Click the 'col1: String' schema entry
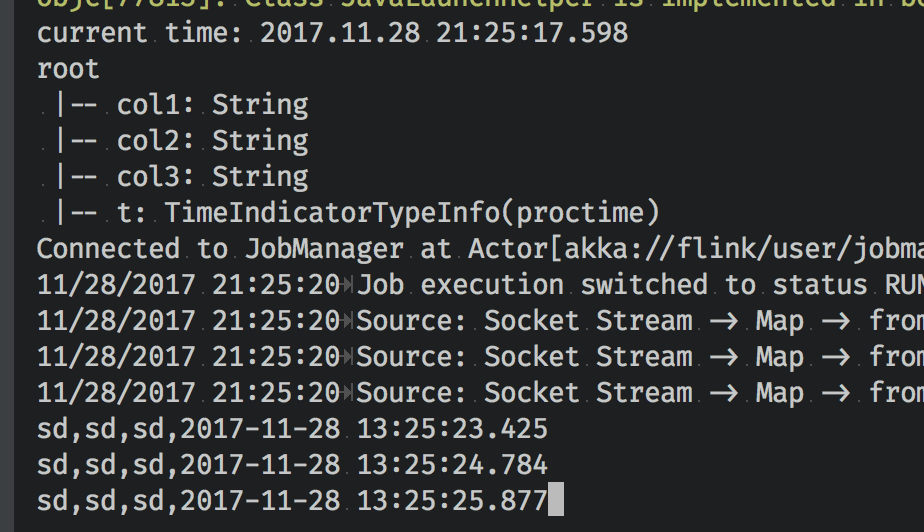Viewport: 924px width, 532px height. (211, 105)
